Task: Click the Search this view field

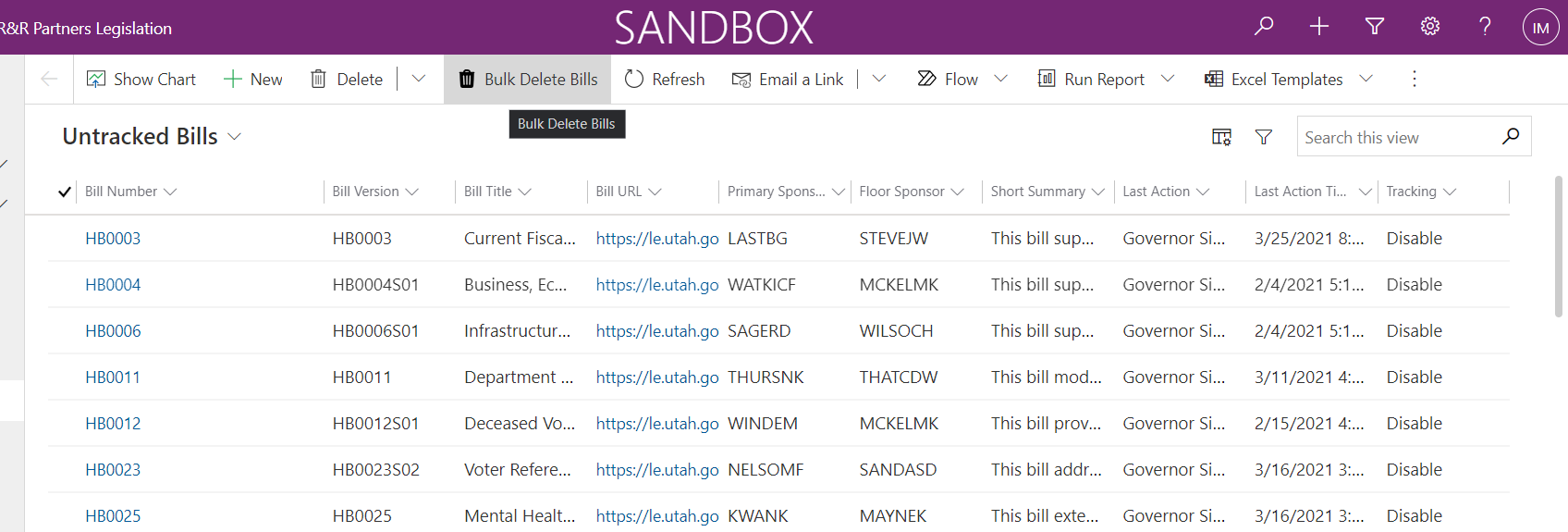Action: 1396,137
